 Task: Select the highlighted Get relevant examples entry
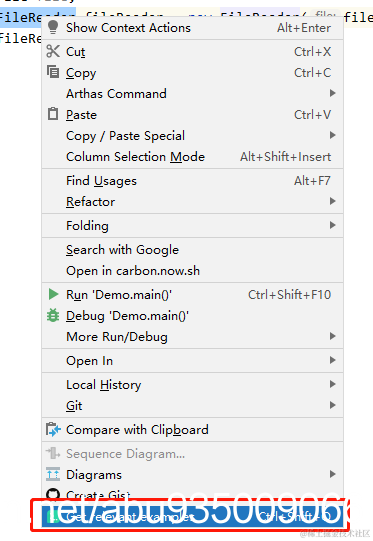193,516
